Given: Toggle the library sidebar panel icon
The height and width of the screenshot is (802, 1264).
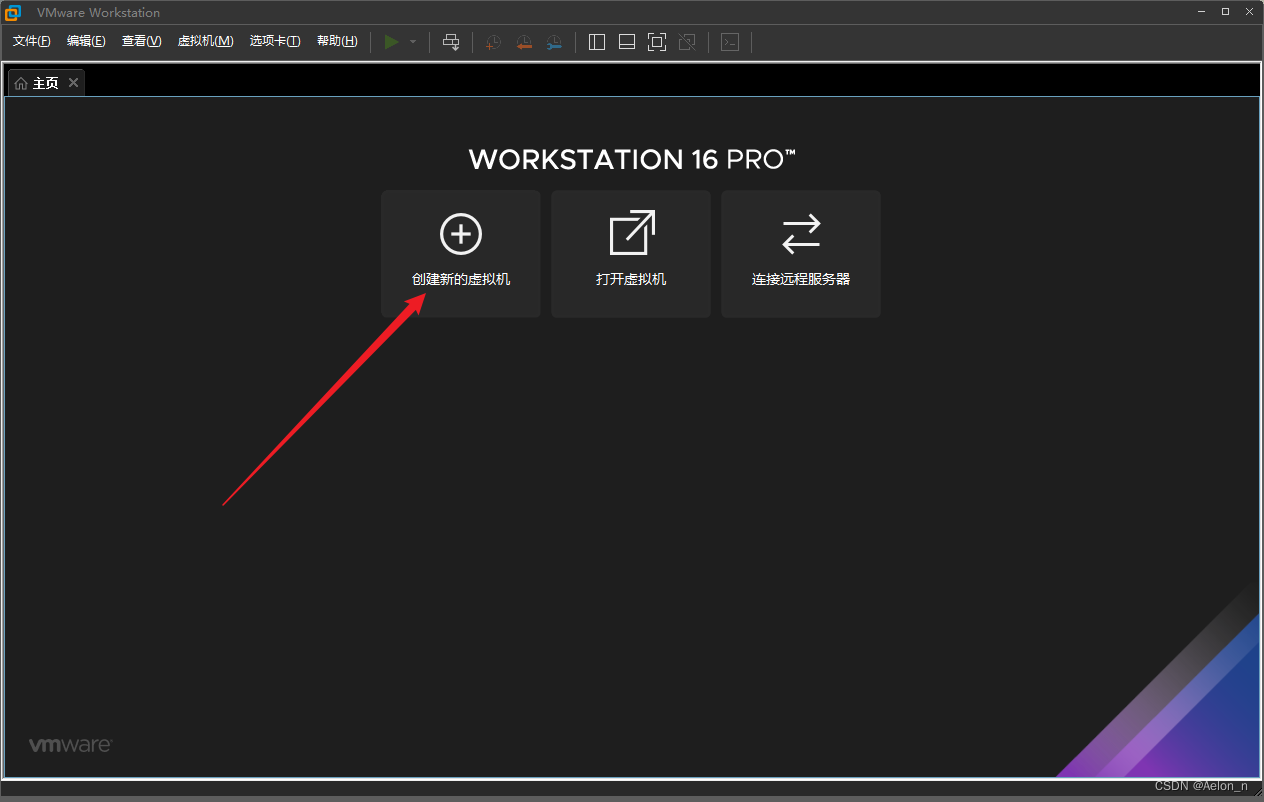Looking at the screenshot, I should tap(597, 42).
